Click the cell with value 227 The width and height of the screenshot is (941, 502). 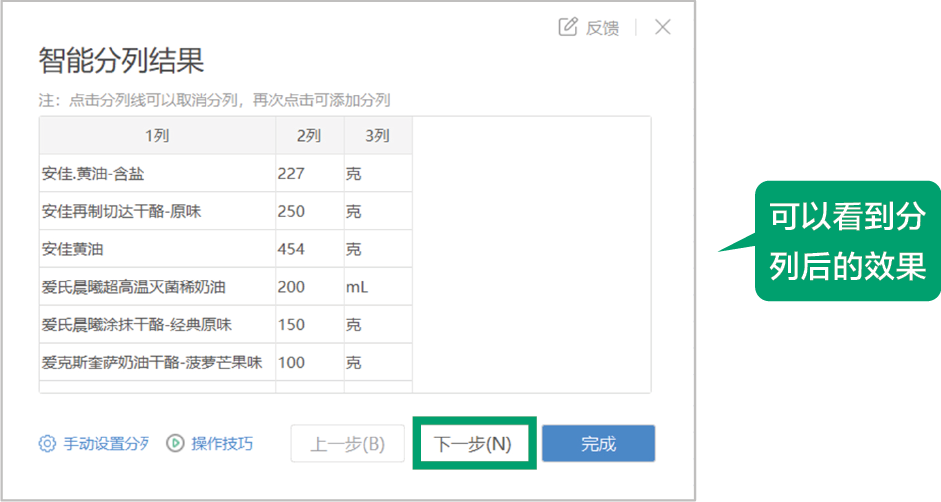click(291, 174)
